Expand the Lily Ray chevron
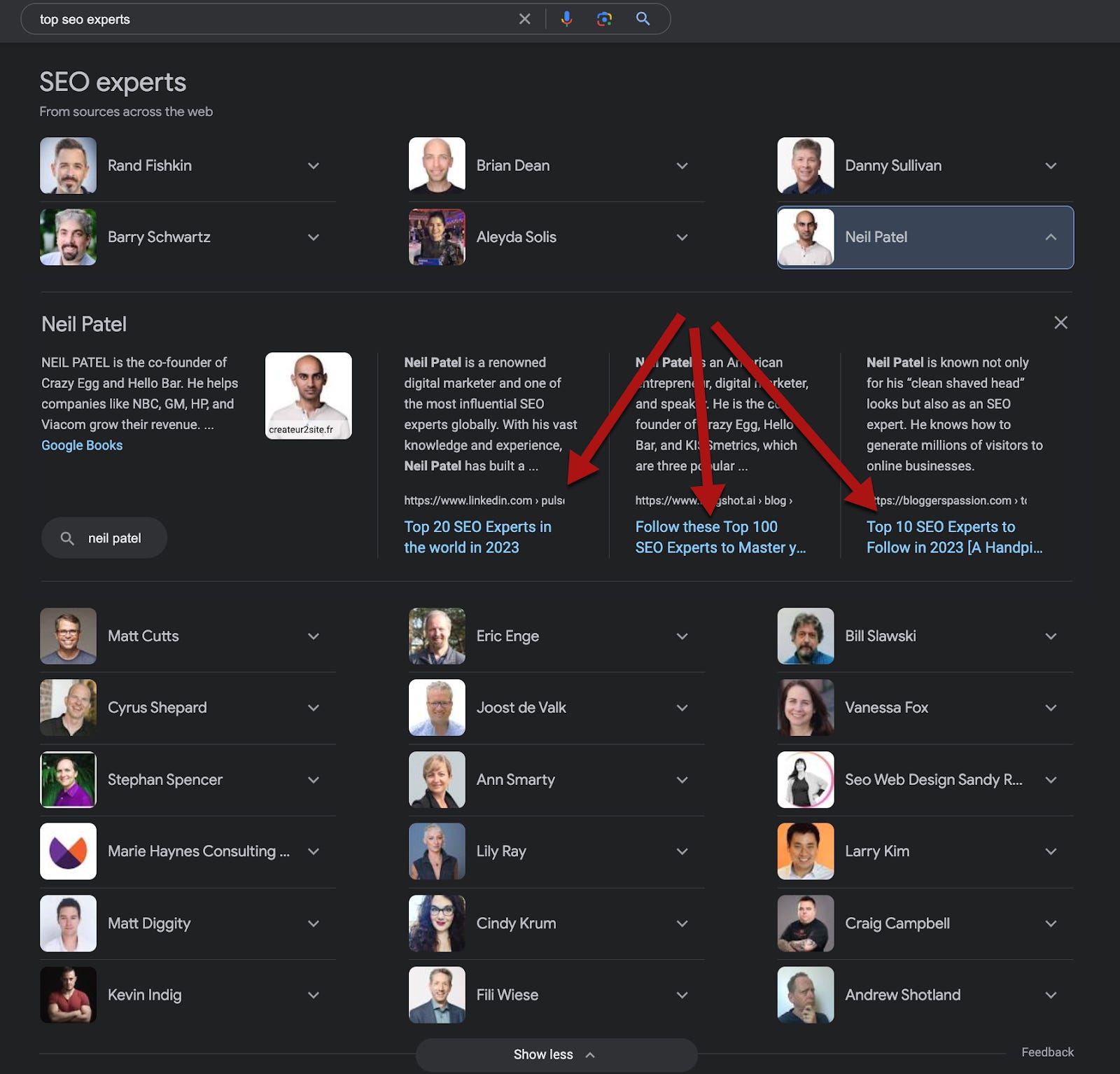 (682, 851)
